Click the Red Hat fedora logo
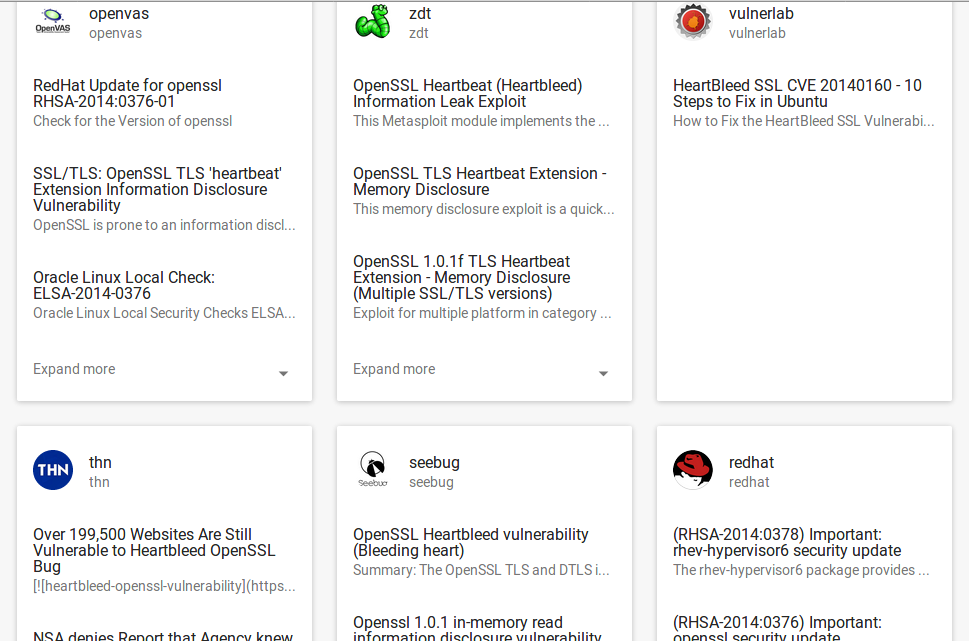The width and height of the screenshot is (969, 641). coord(693,470)
